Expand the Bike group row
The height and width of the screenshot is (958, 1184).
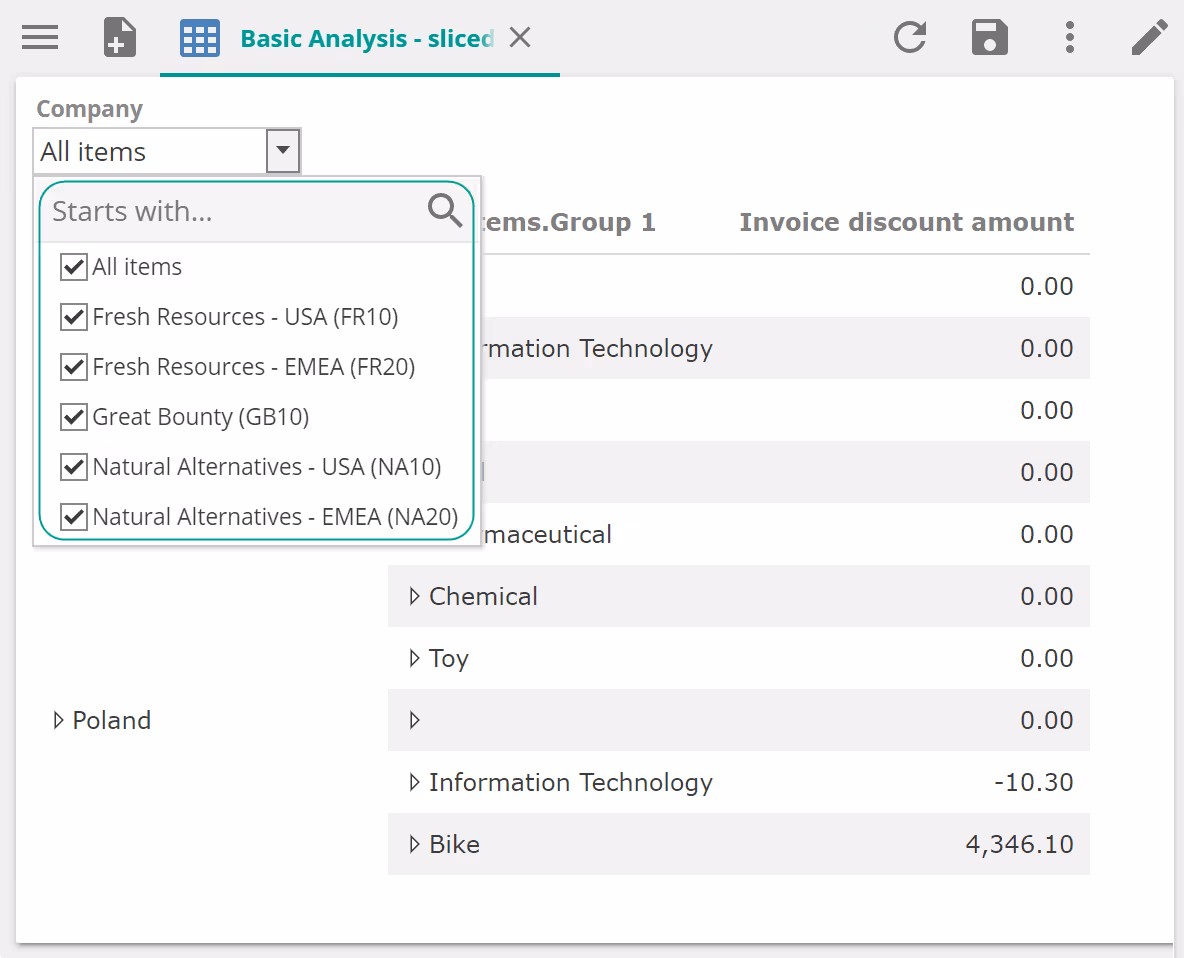tap(414, 845)
